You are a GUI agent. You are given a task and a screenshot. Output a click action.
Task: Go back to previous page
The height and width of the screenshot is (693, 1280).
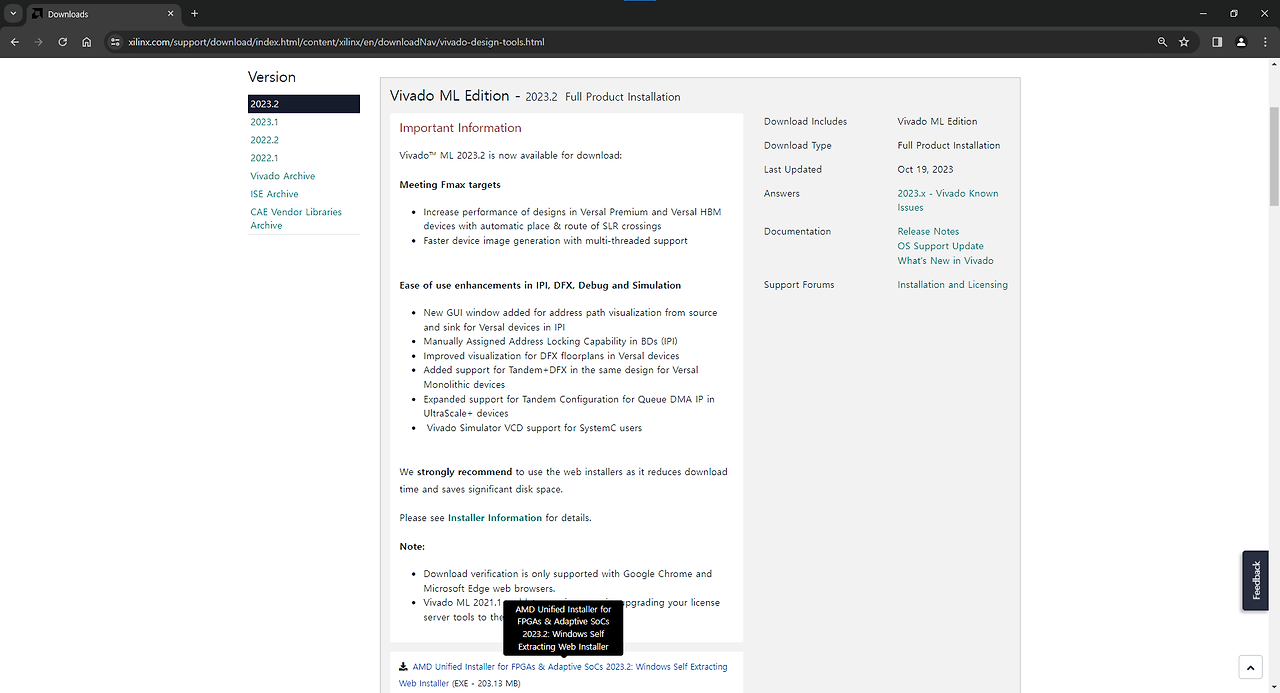tap(14, 42)
